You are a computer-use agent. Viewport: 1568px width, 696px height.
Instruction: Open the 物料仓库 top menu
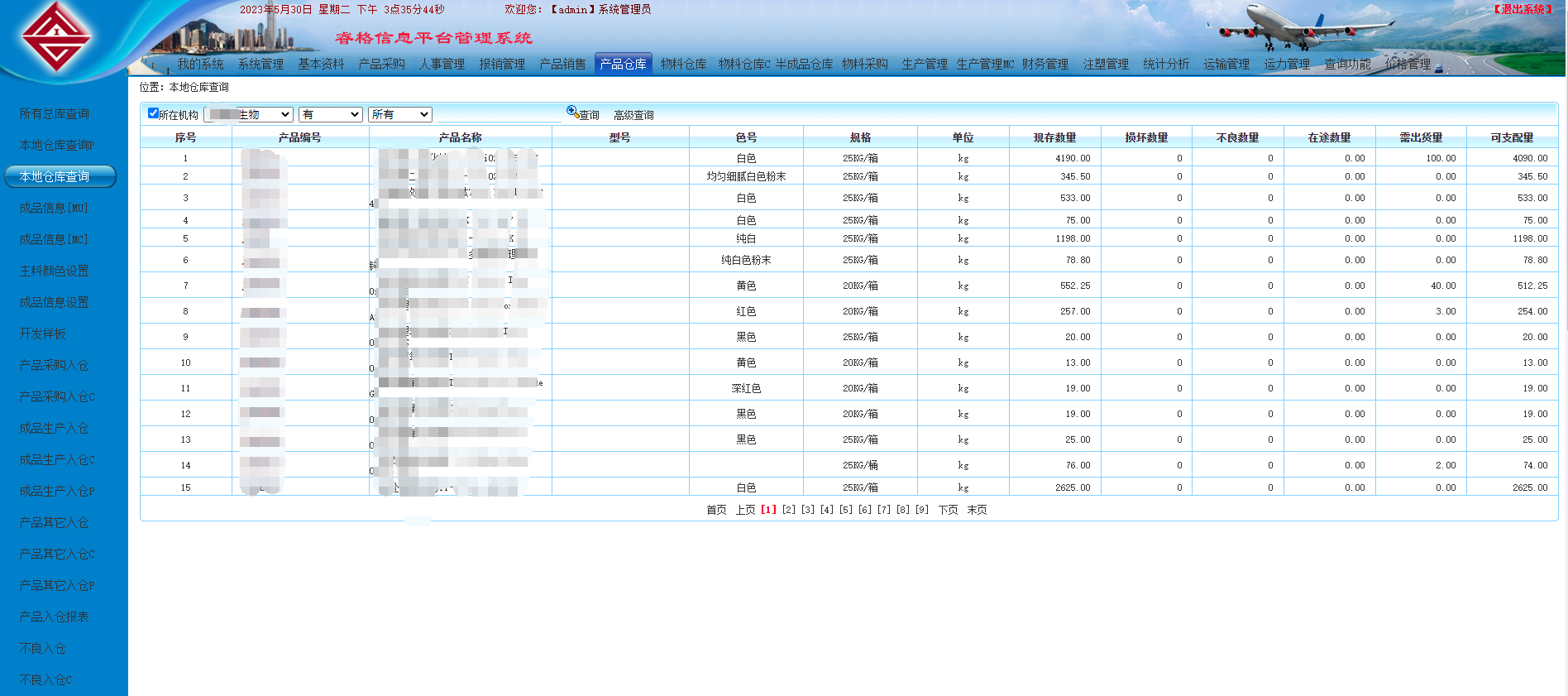click(x=683, y=65)
